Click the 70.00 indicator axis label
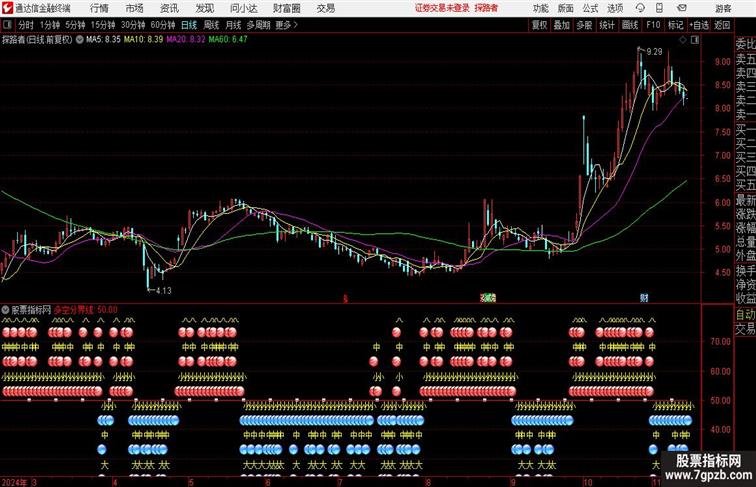Image resolution: width=756 pixels, height=487 pixels. pos(720,342)
